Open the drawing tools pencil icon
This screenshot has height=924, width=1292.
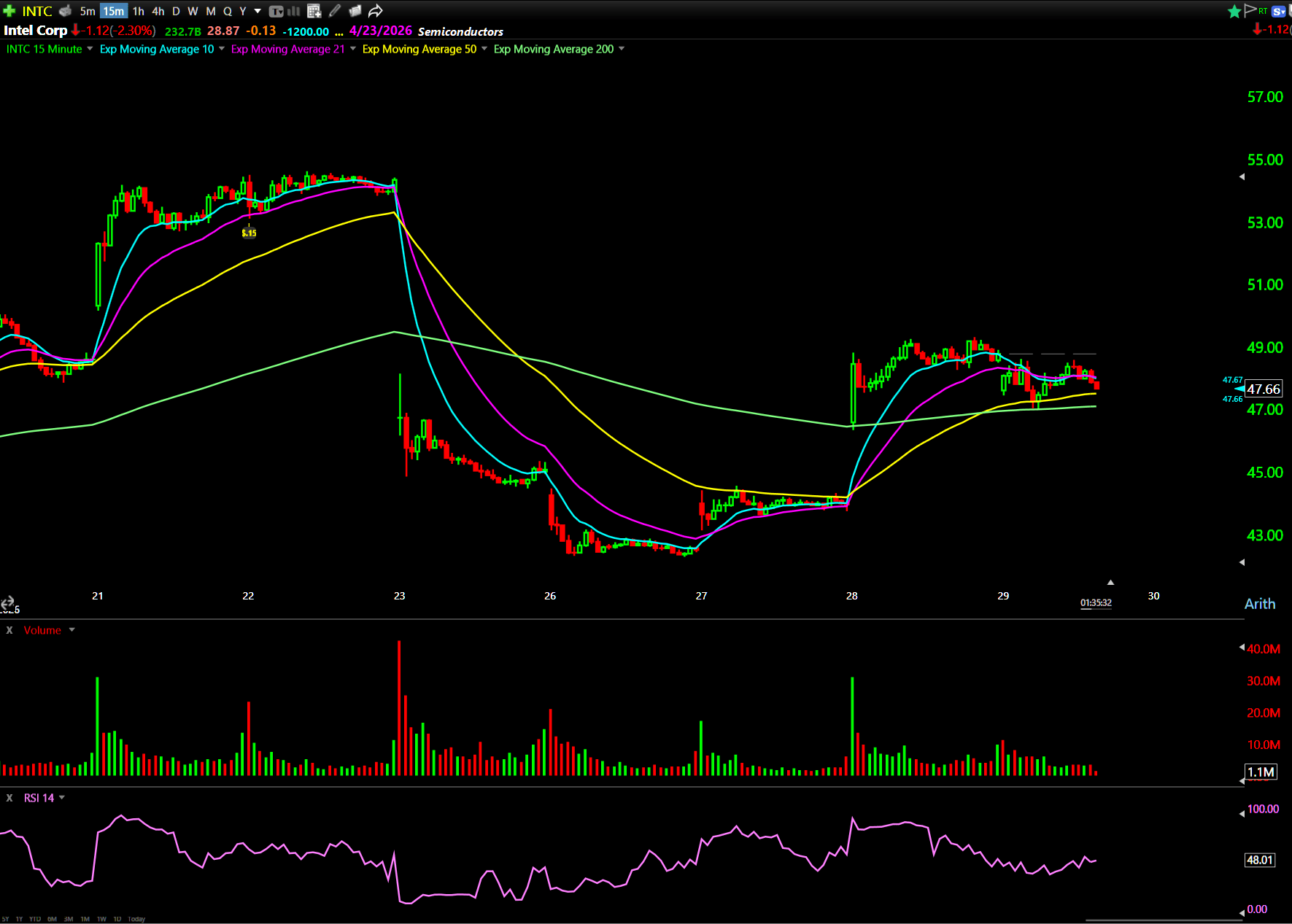335,11
